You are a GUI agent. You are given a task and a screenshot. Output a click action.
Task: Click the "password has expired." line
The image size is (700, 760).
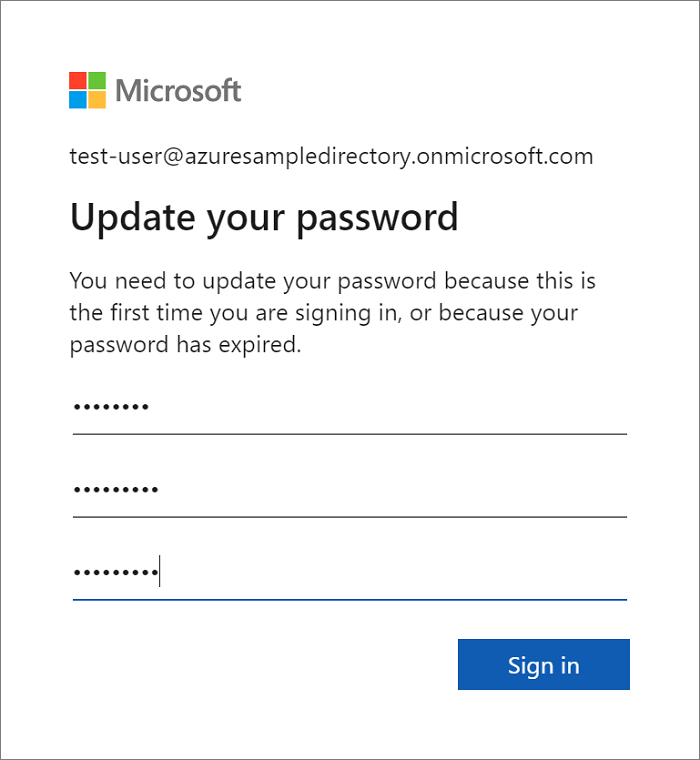[185, 346]
